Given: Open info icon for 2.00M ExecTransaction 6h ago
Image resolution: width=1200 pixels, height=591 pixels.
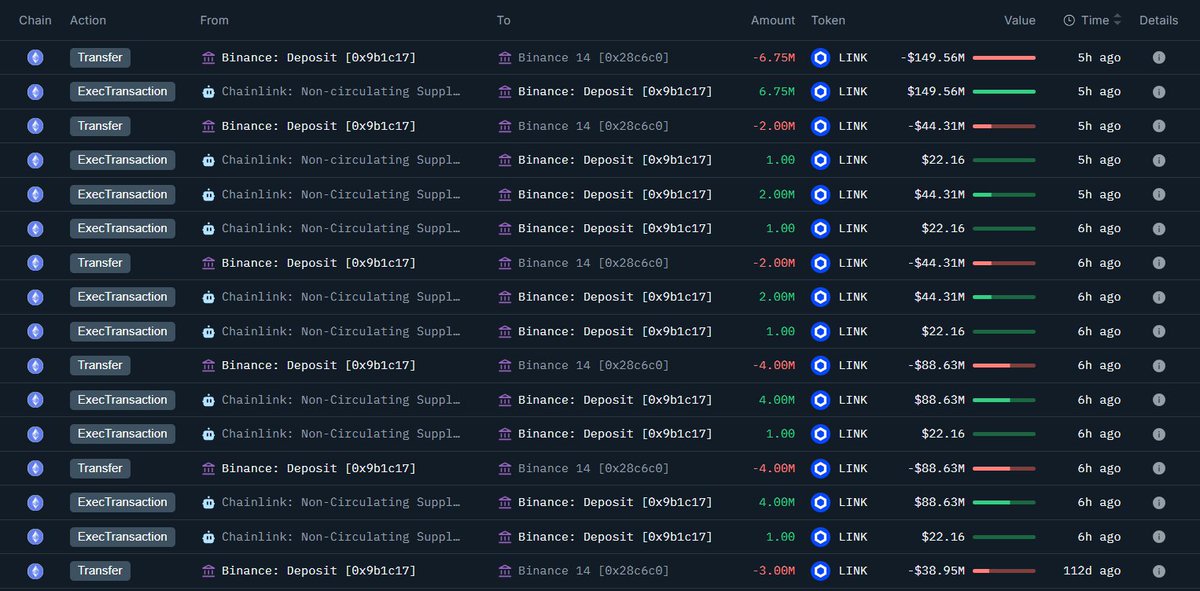Looking at the screenshot, I should [1159, 297].
